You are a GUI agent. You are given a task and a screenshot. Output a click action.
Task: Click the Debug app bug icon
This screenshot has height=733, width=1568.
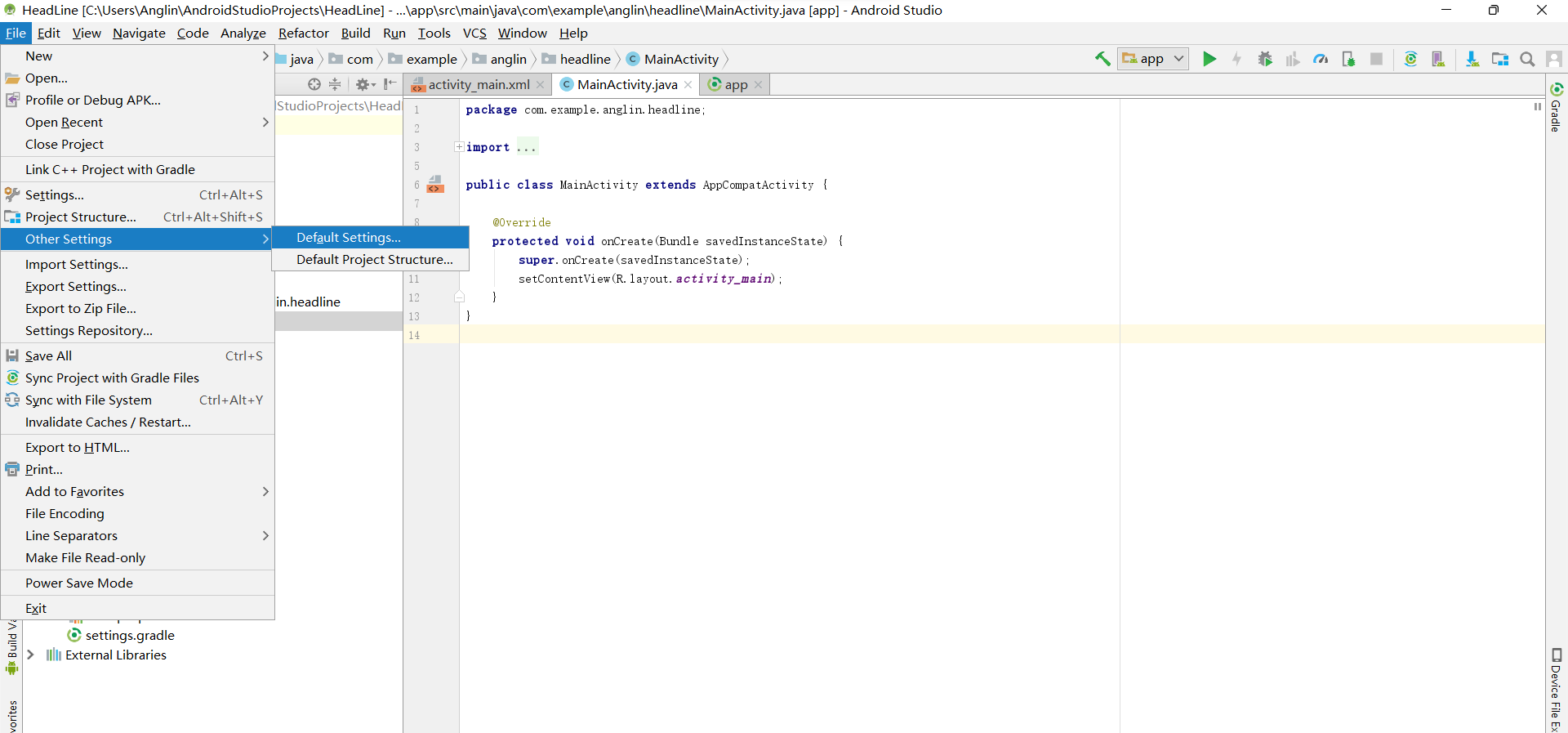click(x=1265, y=59)
